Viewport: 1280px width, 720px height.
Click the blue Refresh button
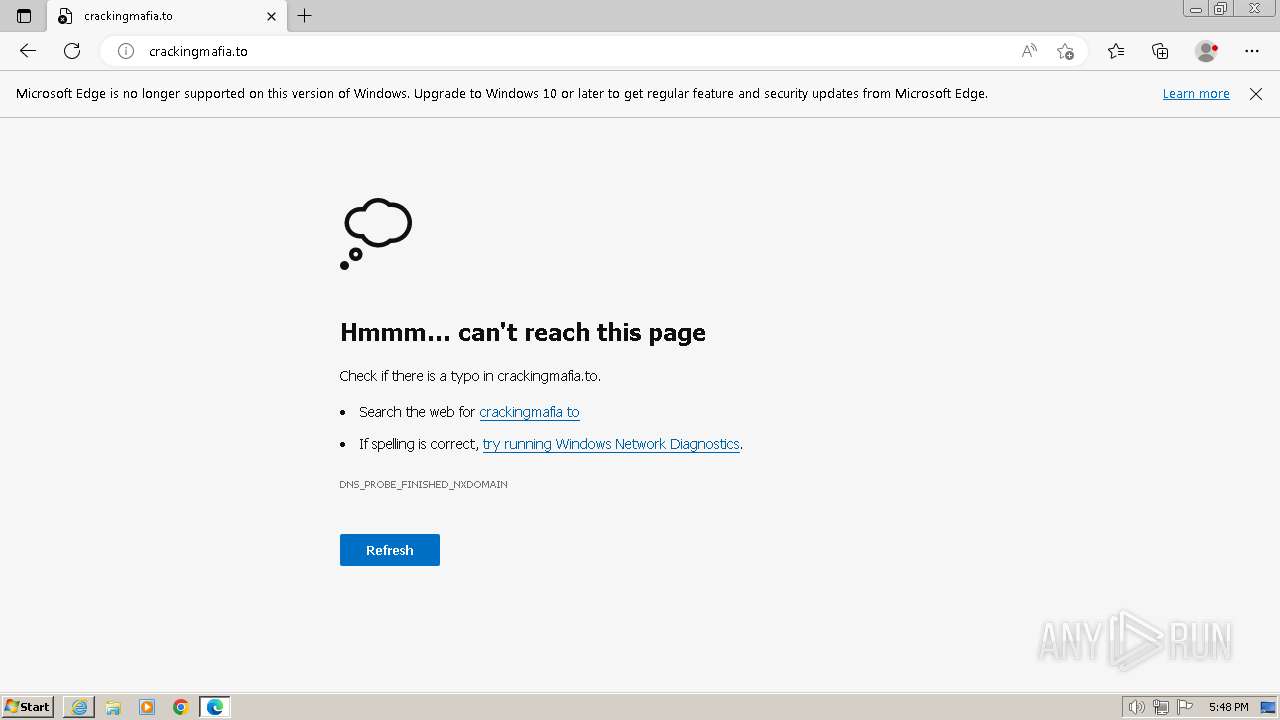pos(390,550)
